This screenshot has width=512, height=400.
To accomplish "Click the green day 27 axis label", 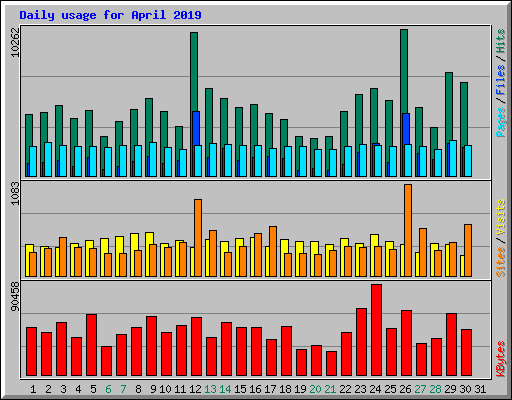I will pyautogui.click(x=420, y=389).
